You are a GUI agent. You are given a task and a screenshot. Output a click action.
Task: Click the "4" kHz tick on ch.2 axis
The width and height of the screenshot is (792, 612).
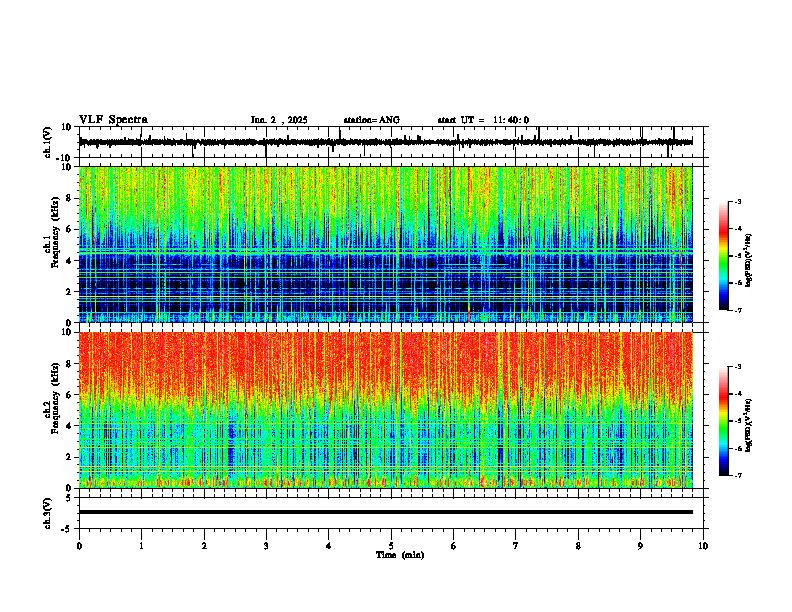(70, 426)
